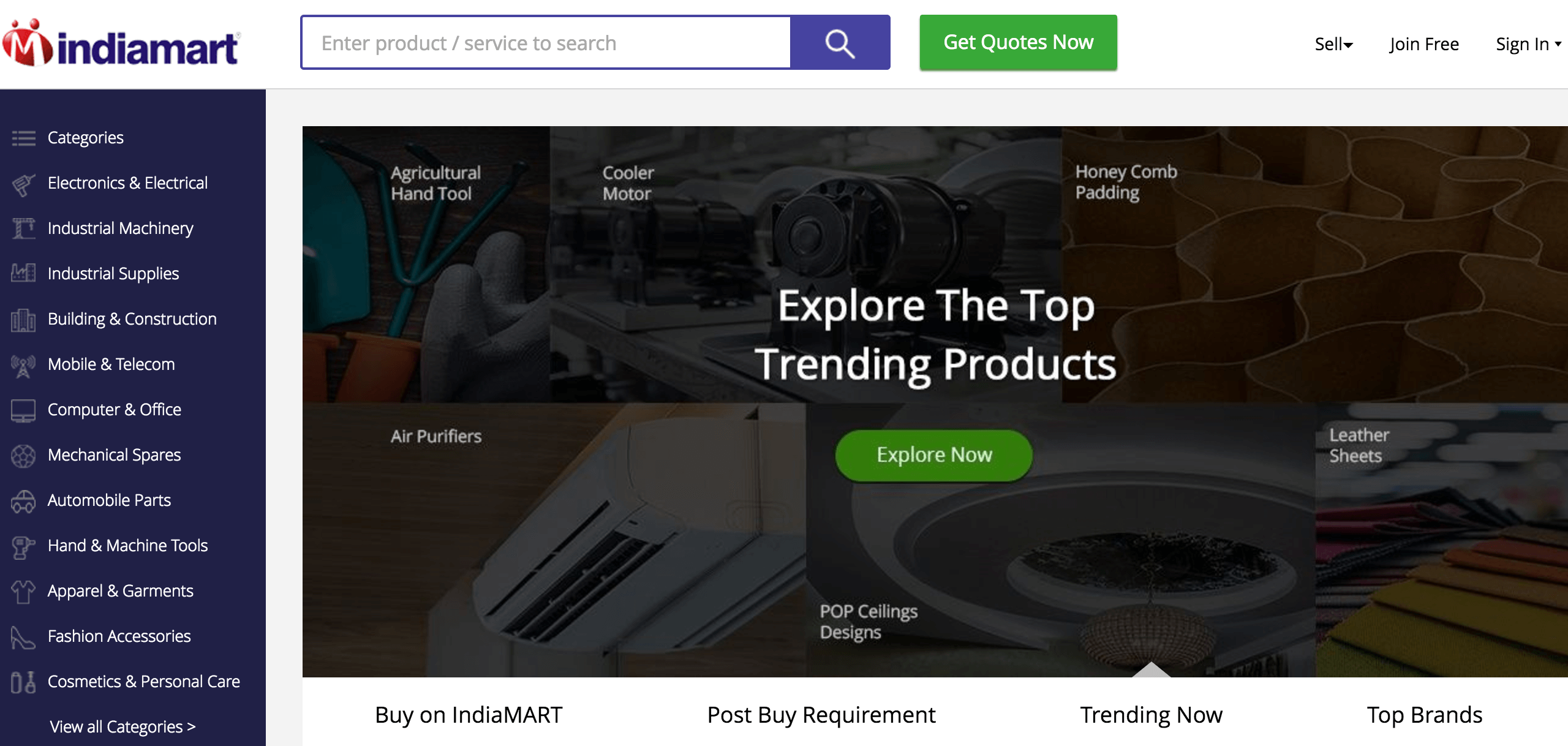Click the Get Quotes Now button
This screenshot has width=1568, height=746.
click(x=1018, y=42)
